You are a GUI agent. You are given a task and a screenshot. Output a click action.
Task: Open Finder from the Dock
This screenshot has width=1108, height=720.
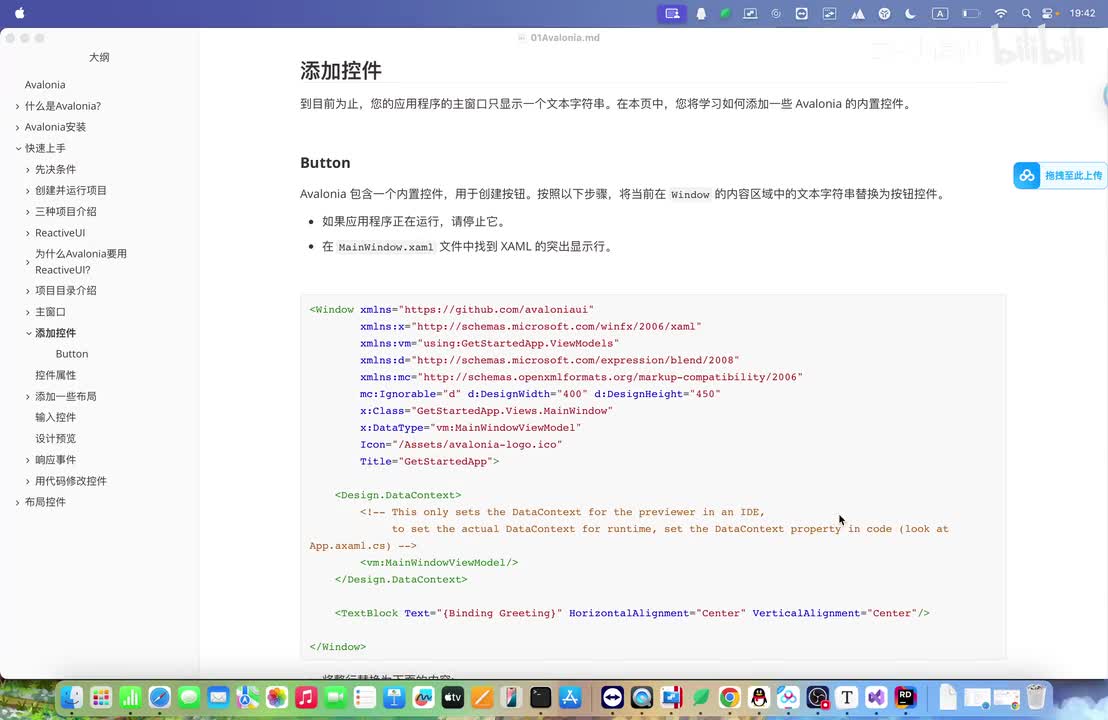pyautogui.click(x=71, y=698)
